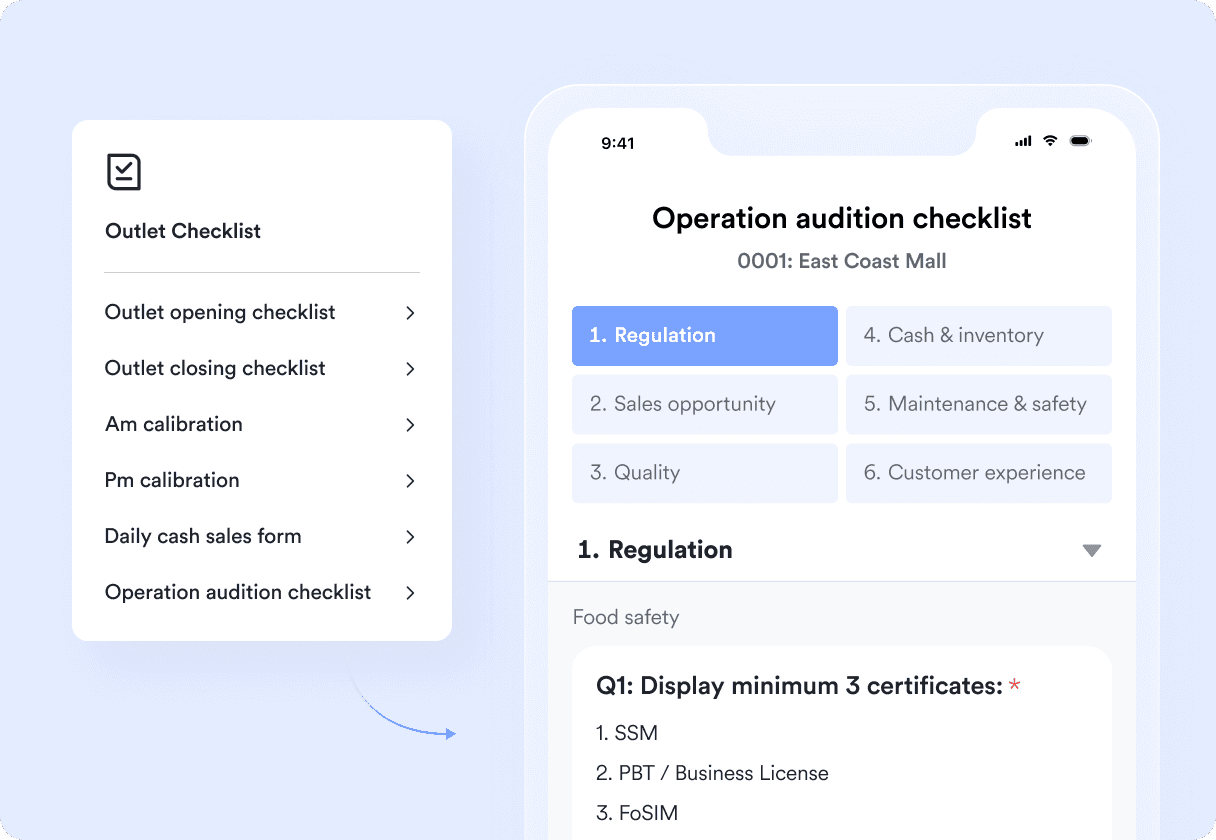Image resolution: width=1216 pixels, height=840 pixels.
Task: Open Operation audition checklist from sidebar
Action: click(x=238, y=592)
